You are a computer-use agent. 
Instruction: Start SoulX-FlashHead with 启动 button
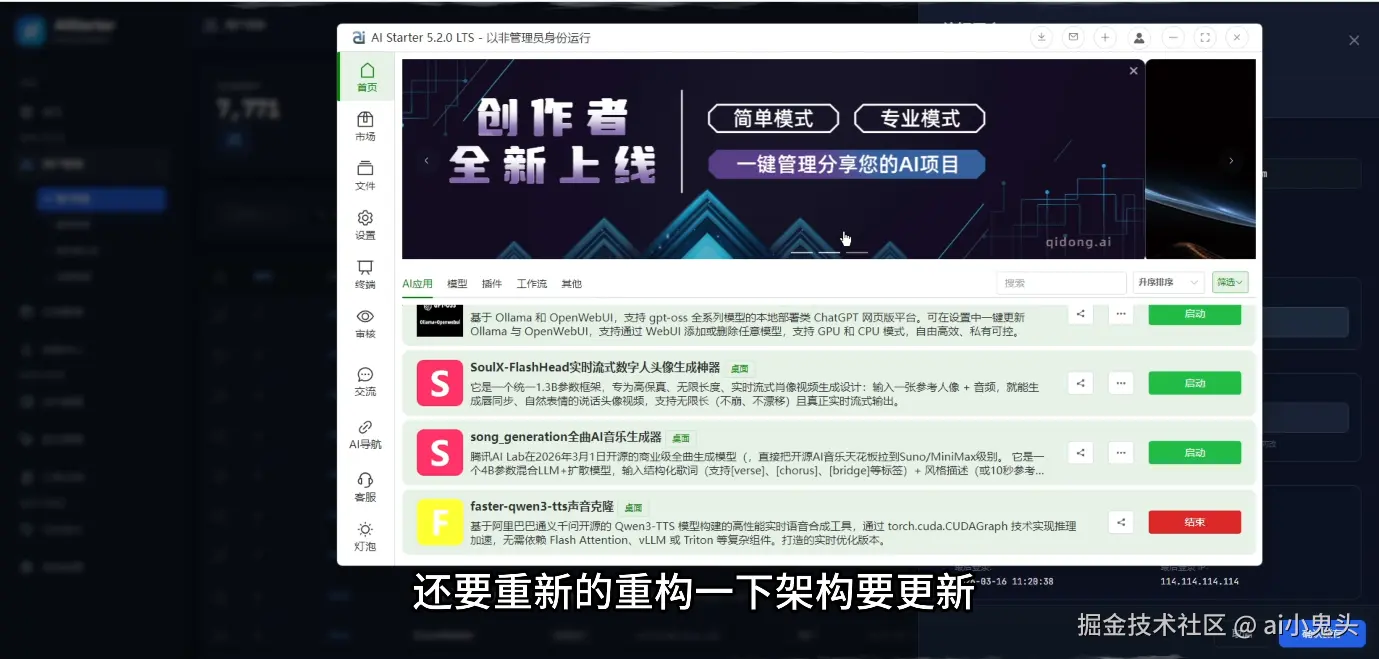[x=1194, y=383]
